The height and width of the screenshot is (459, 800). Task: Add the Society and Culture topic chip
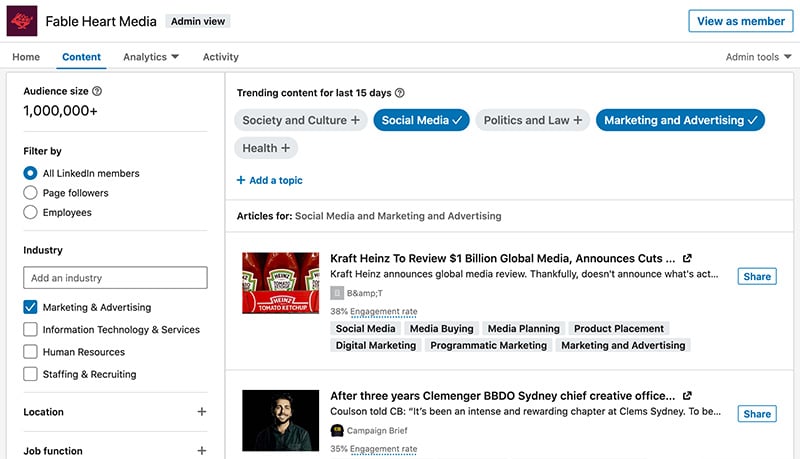click(x=301, y=120)
